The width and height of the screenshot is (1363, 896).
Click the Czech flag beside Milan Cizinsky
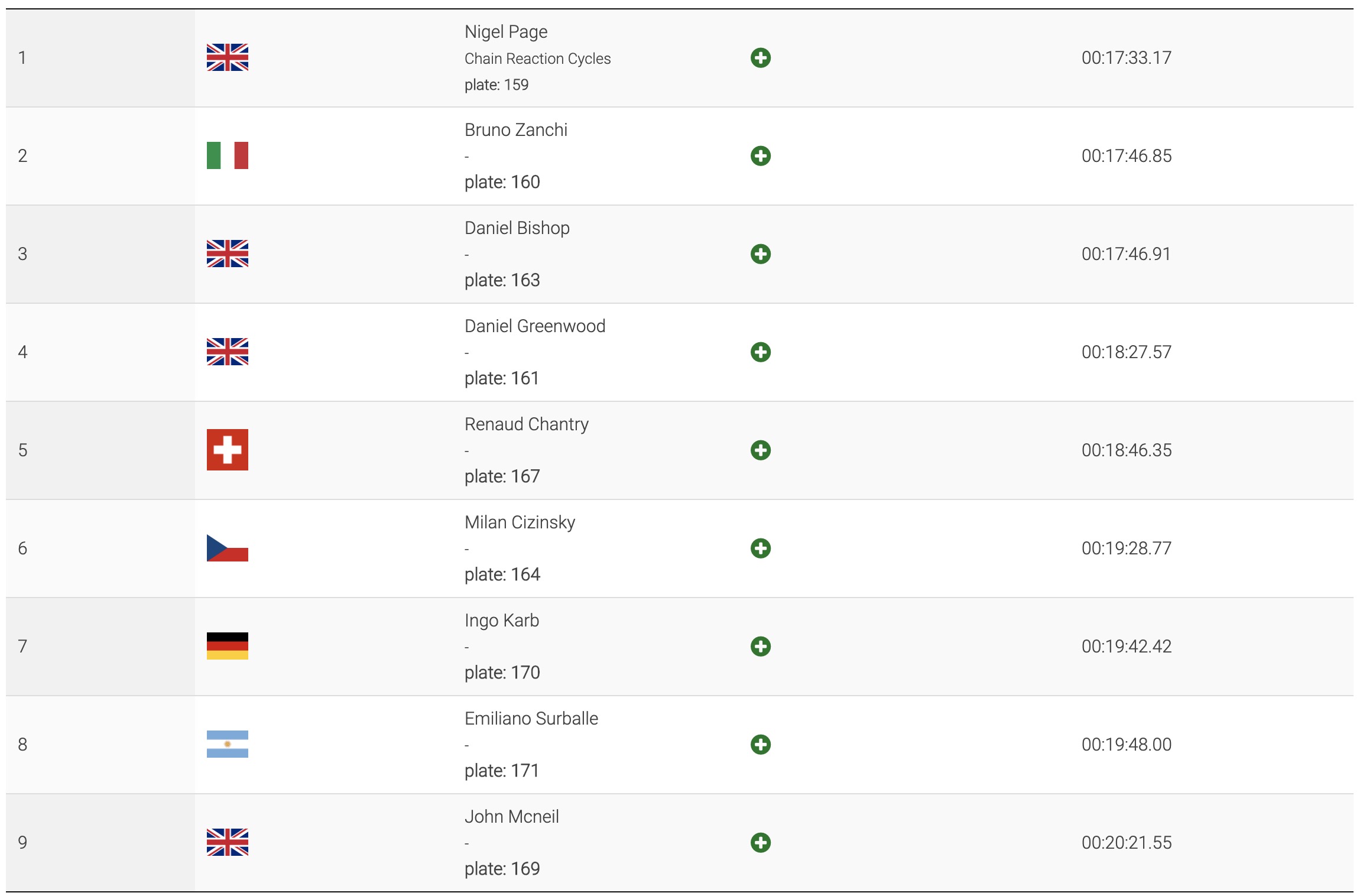(x=228, y=548)
